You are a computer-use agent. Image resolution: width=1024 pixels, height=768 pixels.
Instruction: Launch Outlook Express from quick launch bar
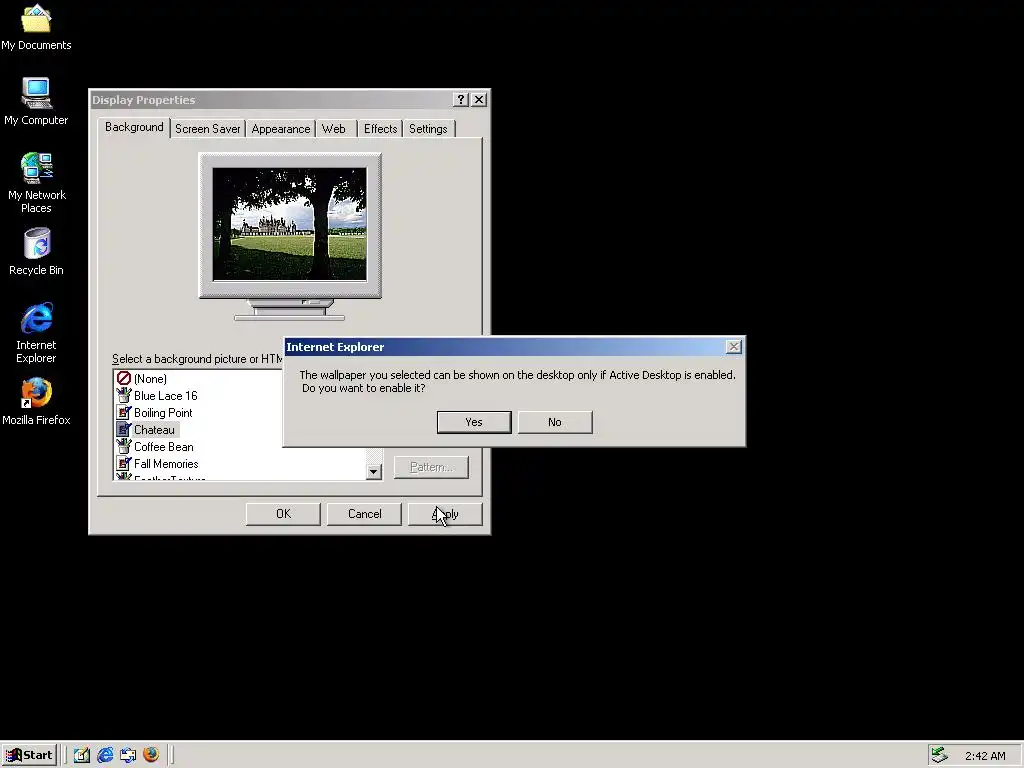[x=127, y=755]
